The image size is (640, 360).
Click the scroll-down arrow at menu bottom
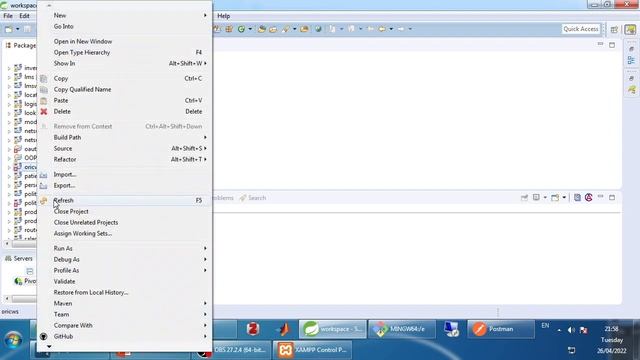click(x=49, y=347)
